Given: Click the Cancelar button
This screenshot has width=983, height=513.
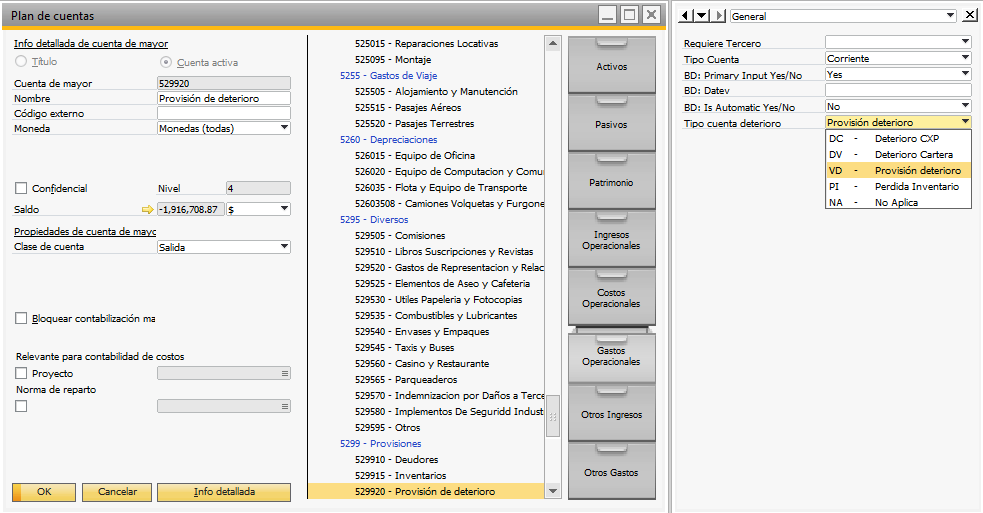Looking at the screenshot, I should coord(117,492).
